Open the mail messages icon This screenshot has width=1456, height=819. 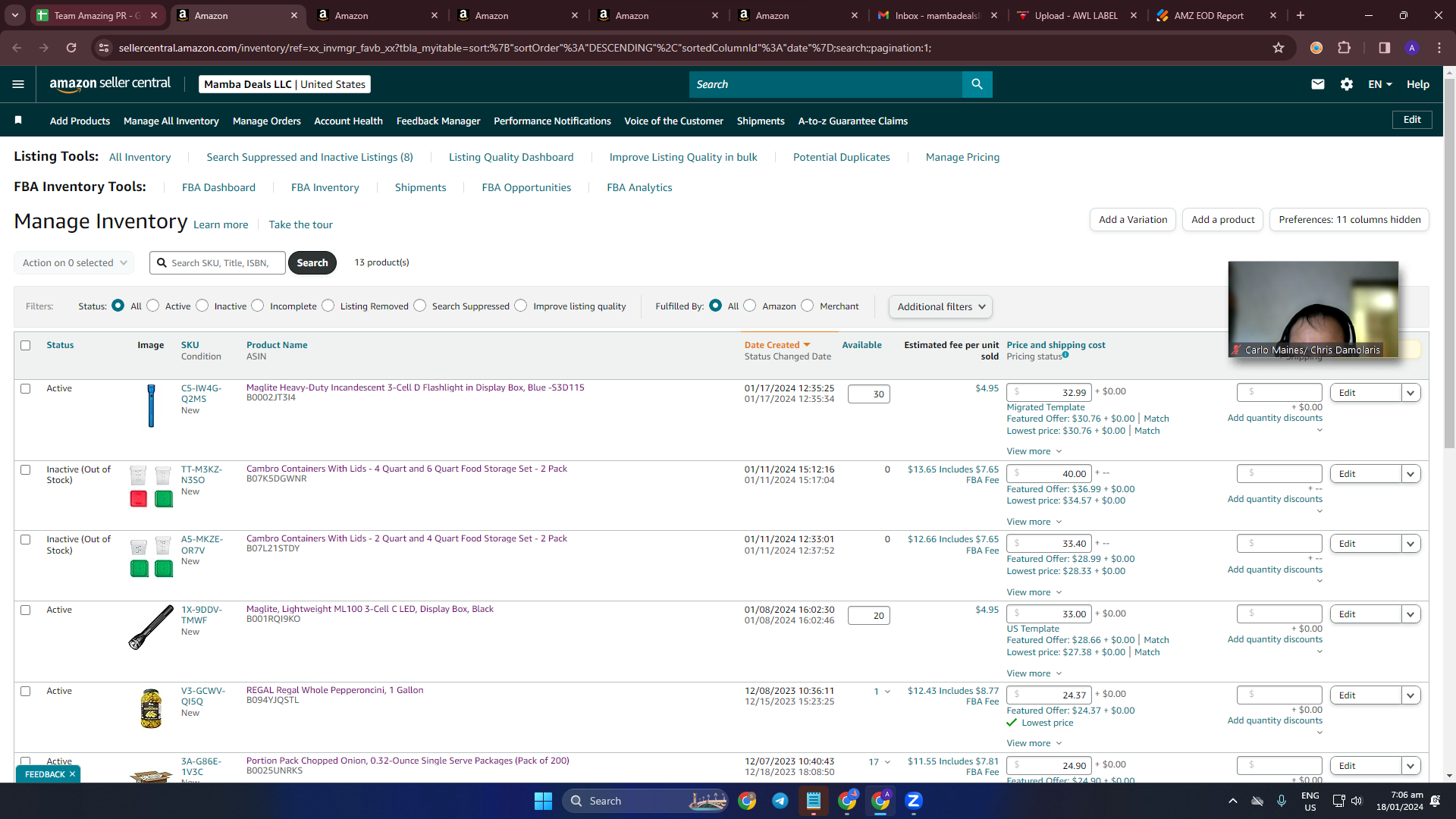tap(1318, 84)
